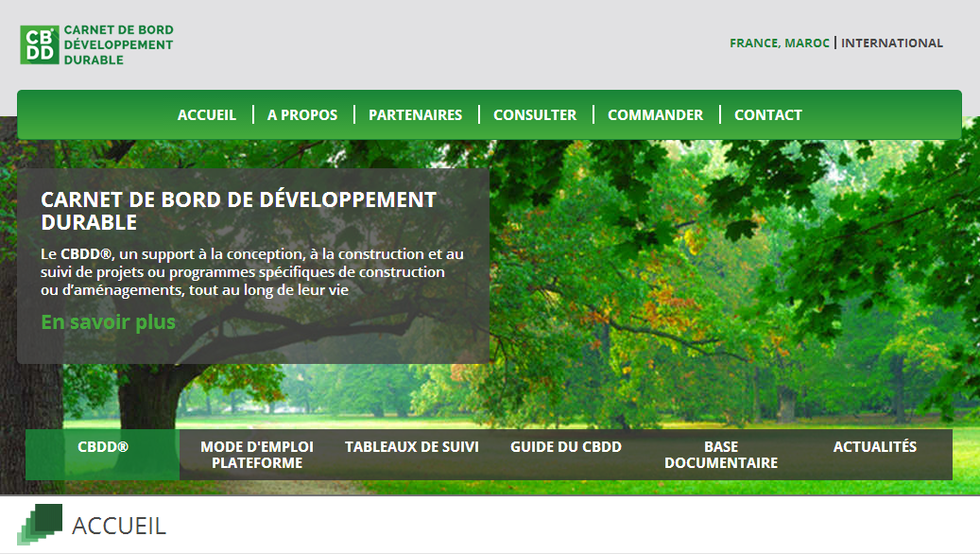980x554 pixels.
Task: Open the Tableaux de suivi tab
Action: point(412,447)
